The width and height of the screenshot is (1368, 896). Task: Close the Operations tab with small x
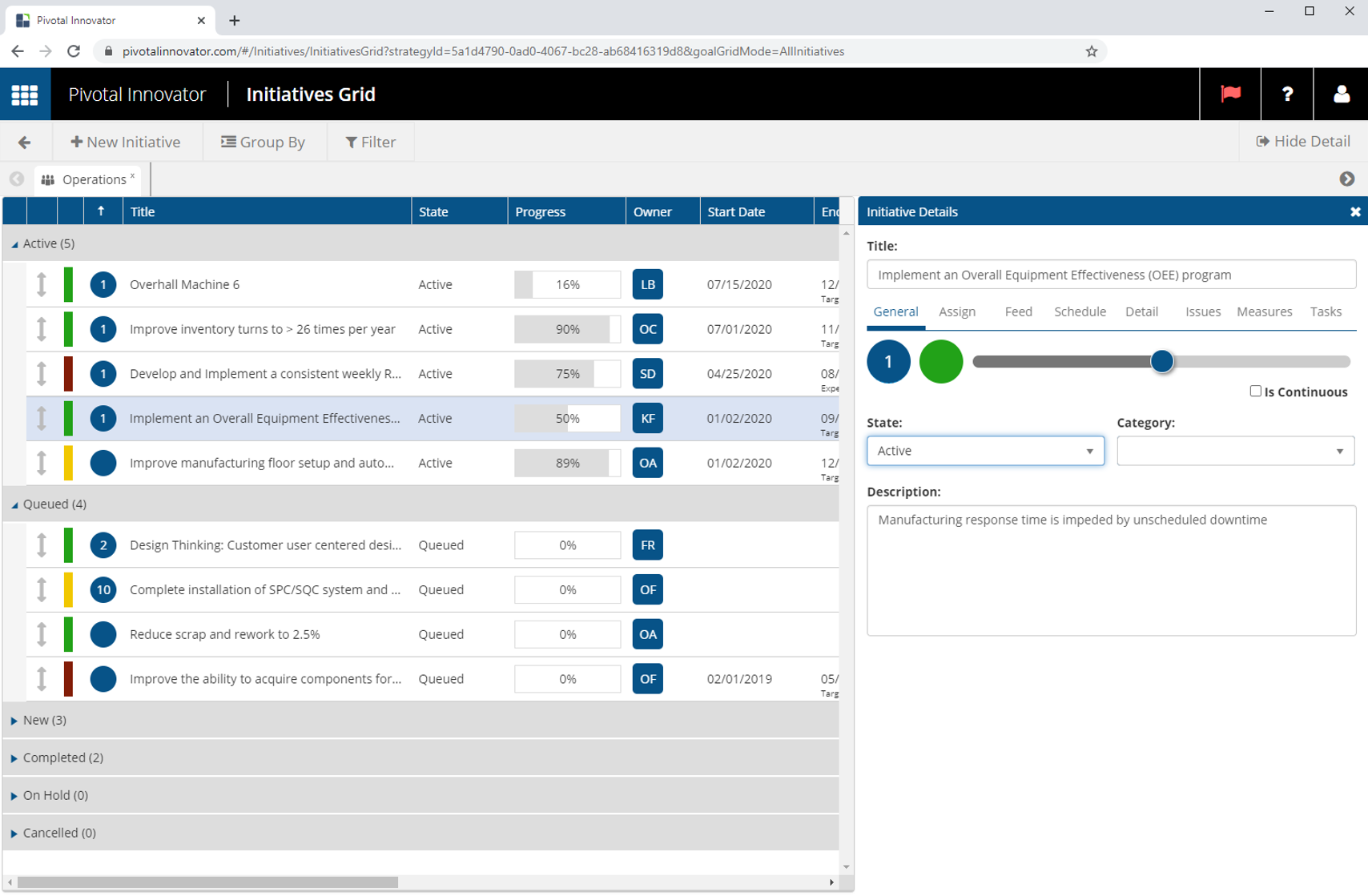[133, 175]
